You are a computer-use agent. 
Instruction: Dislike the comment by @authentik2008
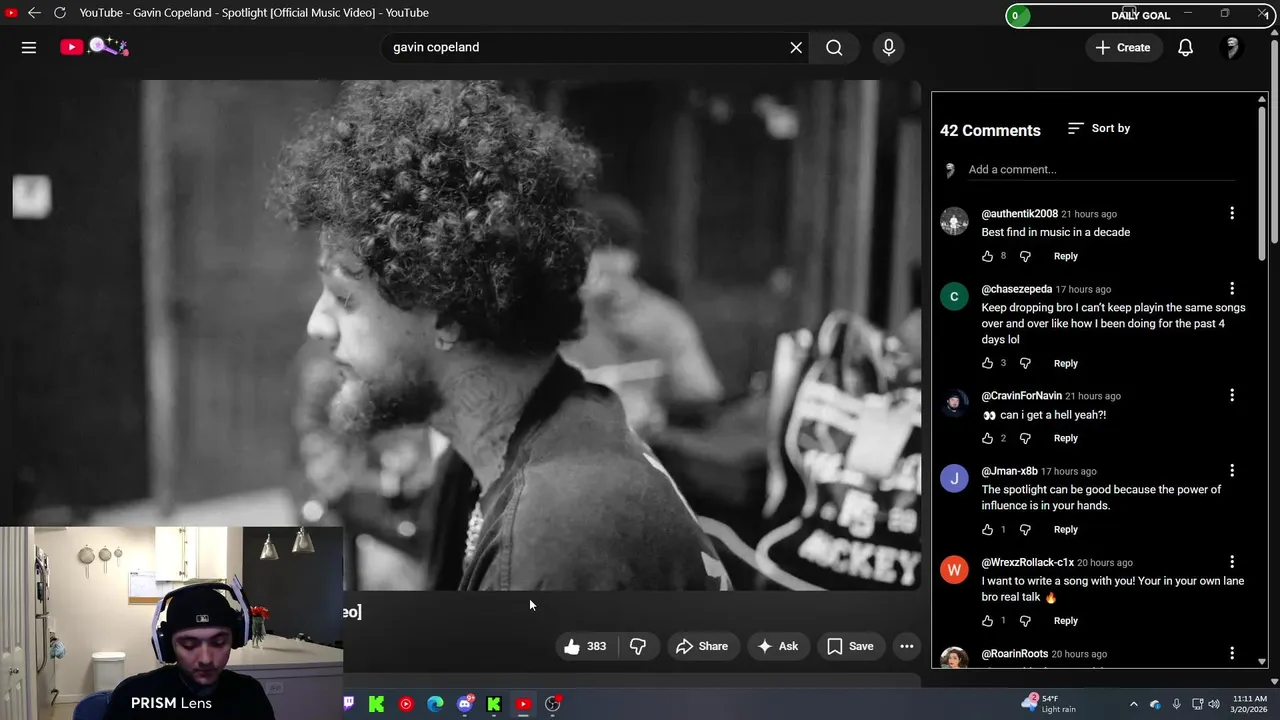[x=1025, y=256]
